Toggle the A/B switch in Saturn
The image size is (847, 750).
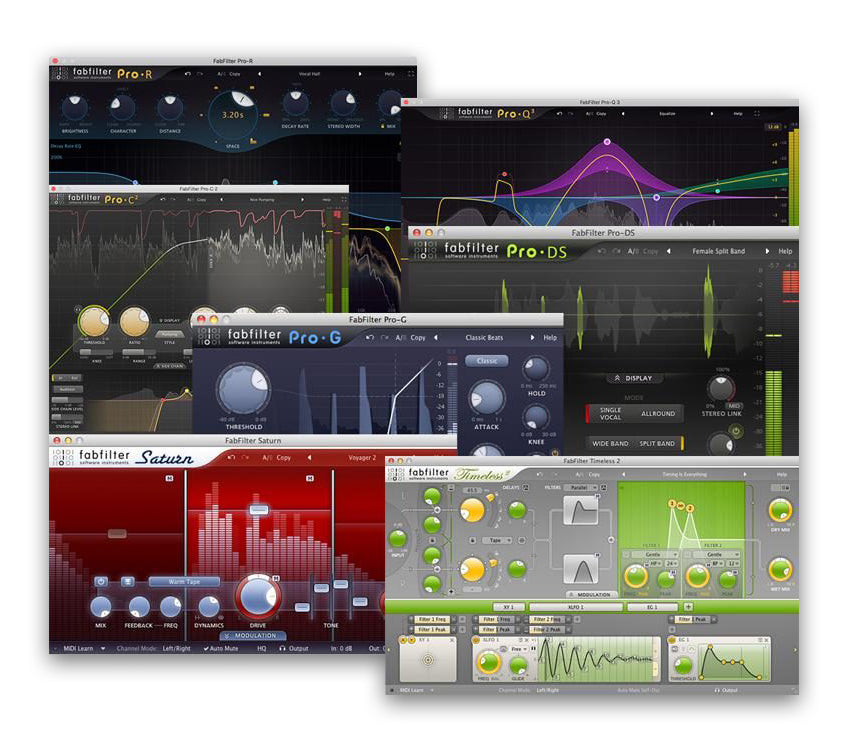pos(267,458)
